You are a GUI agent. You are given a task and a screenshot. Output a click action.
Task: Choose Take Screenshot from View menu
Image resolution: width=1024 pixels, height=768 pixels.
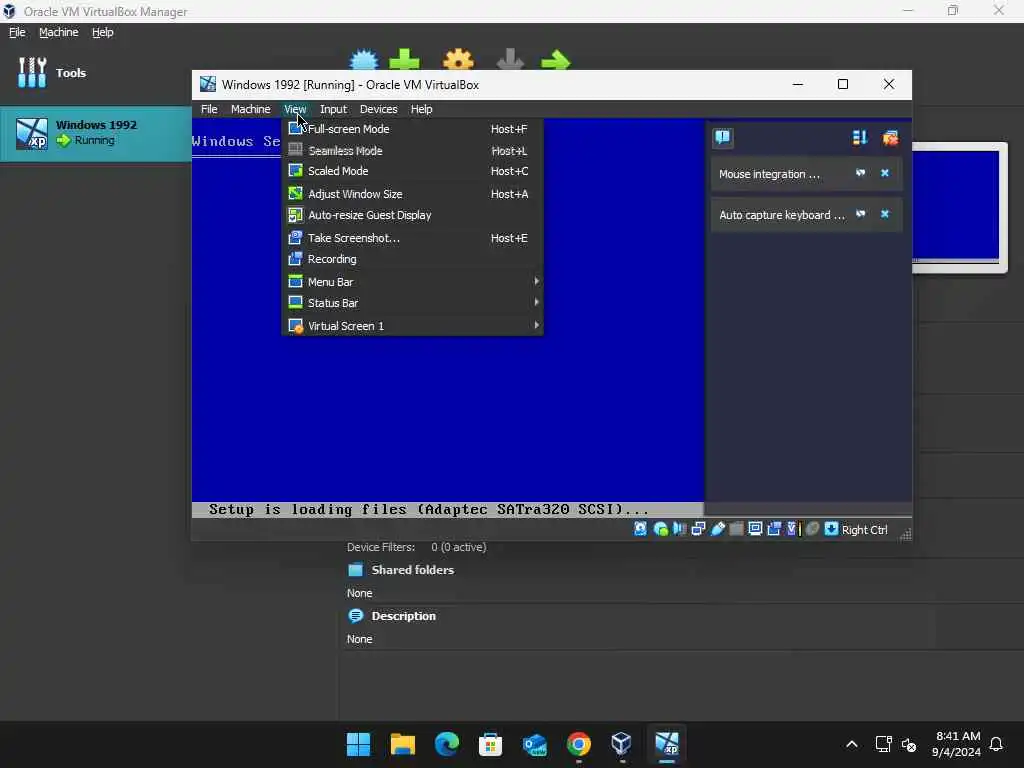point(412,238)
